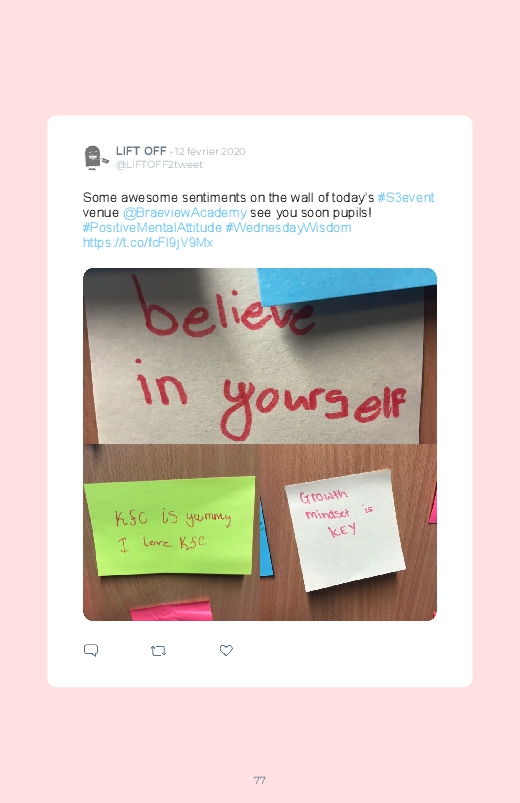Open the green KFC sticky note photo
The image size is (520, 803).
tap(172, 533)
